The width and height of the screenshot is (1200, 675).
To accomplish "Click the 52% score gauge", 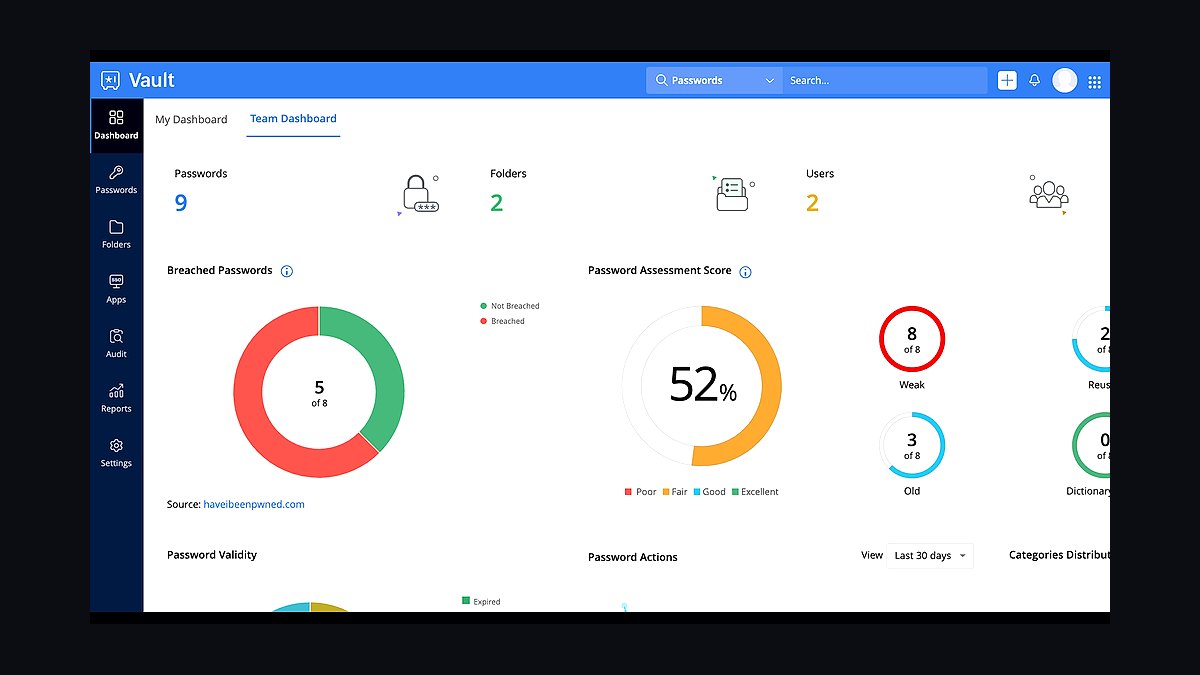I will 702,385.
